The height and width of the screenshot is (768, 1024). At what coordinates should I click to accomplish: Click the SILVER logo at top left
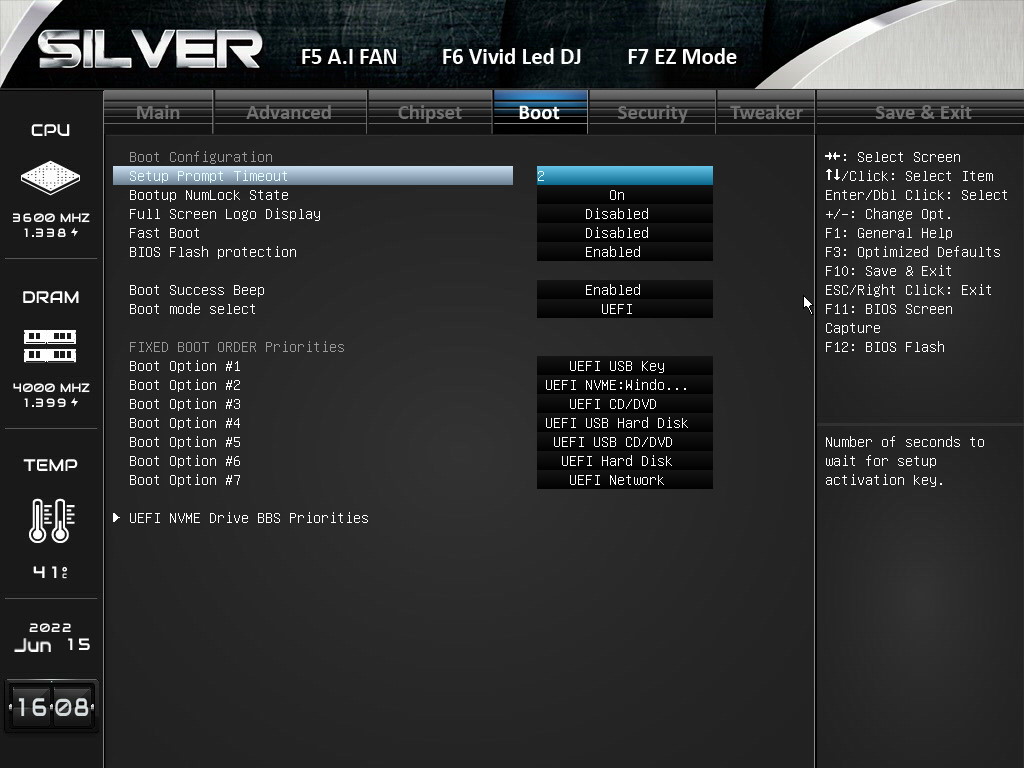pos(150,50)
